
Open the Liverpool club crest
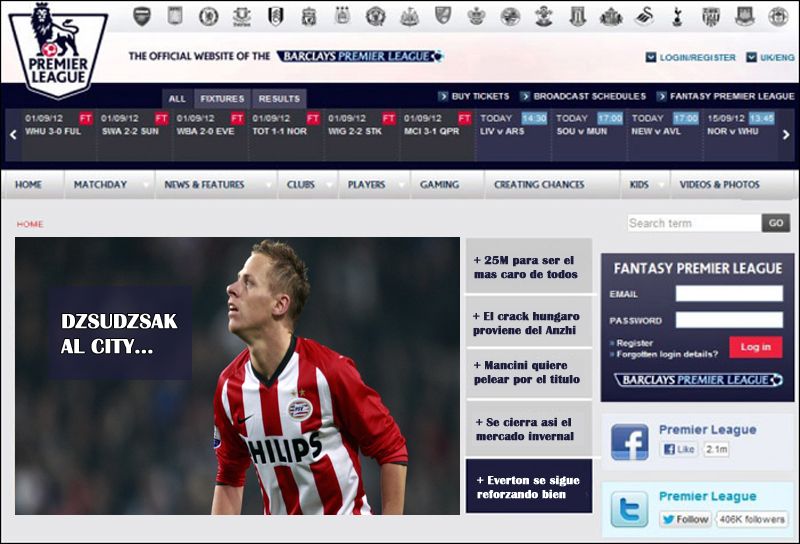coord(309,16)
